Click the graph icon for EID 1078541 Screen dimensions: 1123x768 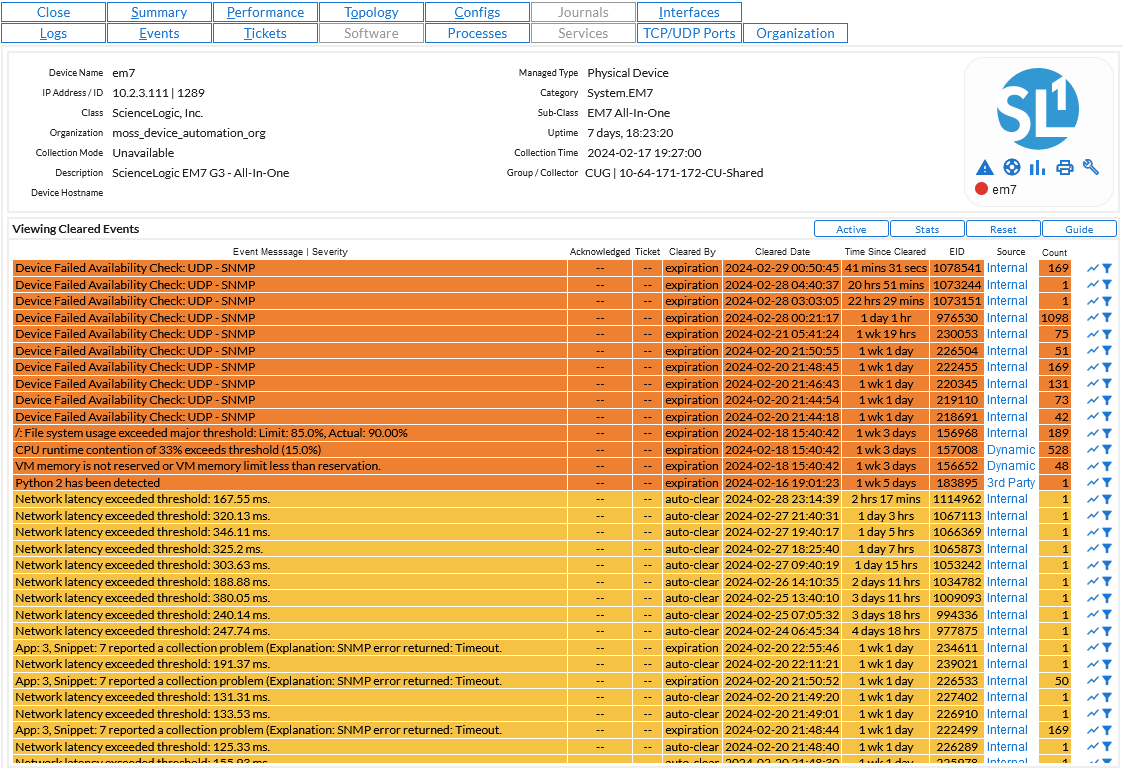(1093, 268)
